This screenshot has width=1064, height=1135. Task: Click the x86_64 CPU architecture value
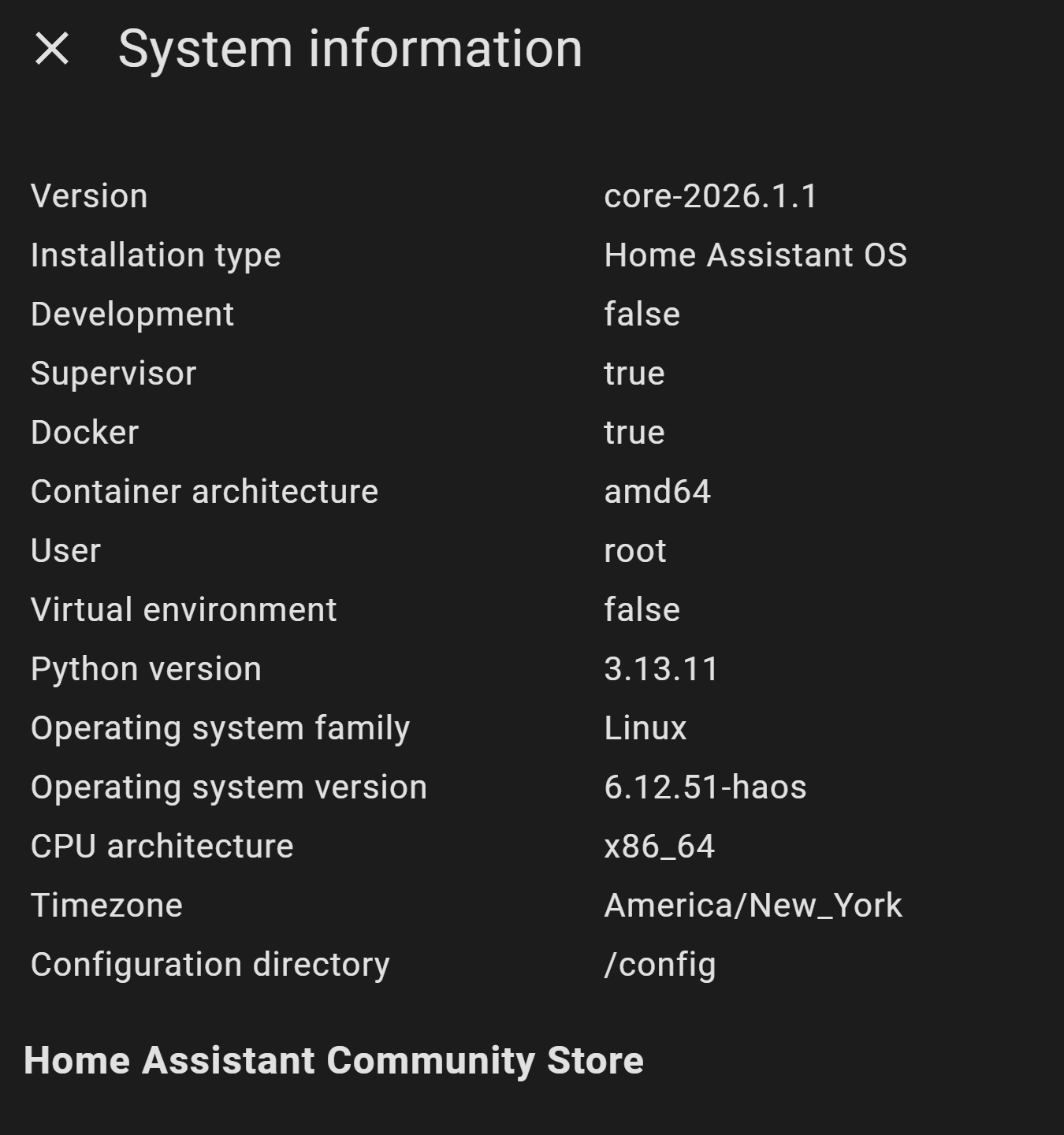[659, 847]
